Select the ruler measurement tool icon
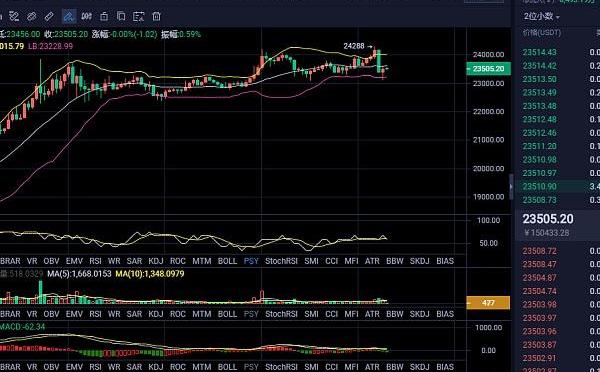600x372 pixels. tap(49, 16)
